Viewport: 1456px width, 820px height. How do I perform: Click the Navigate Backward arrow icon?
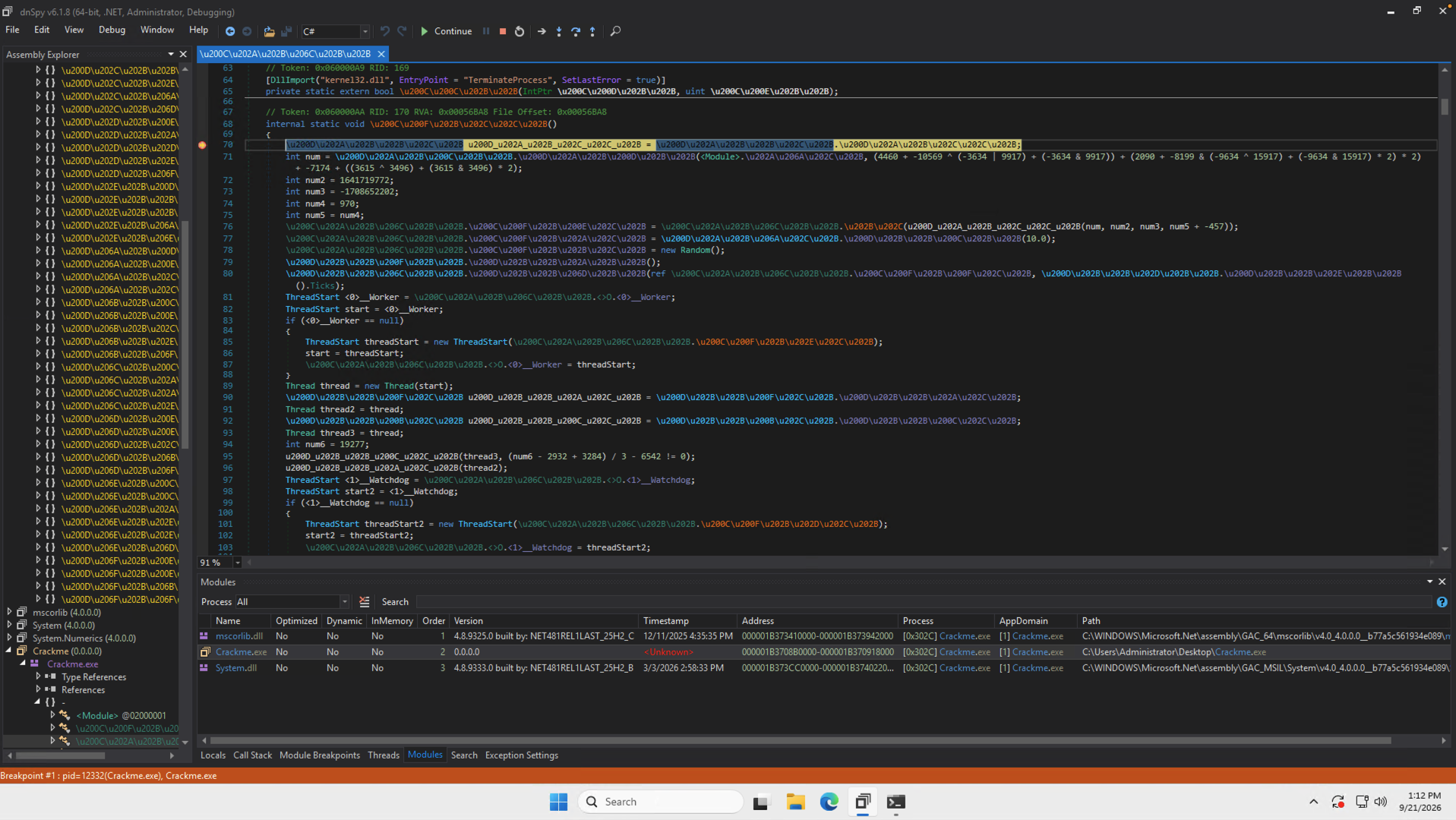230,31
